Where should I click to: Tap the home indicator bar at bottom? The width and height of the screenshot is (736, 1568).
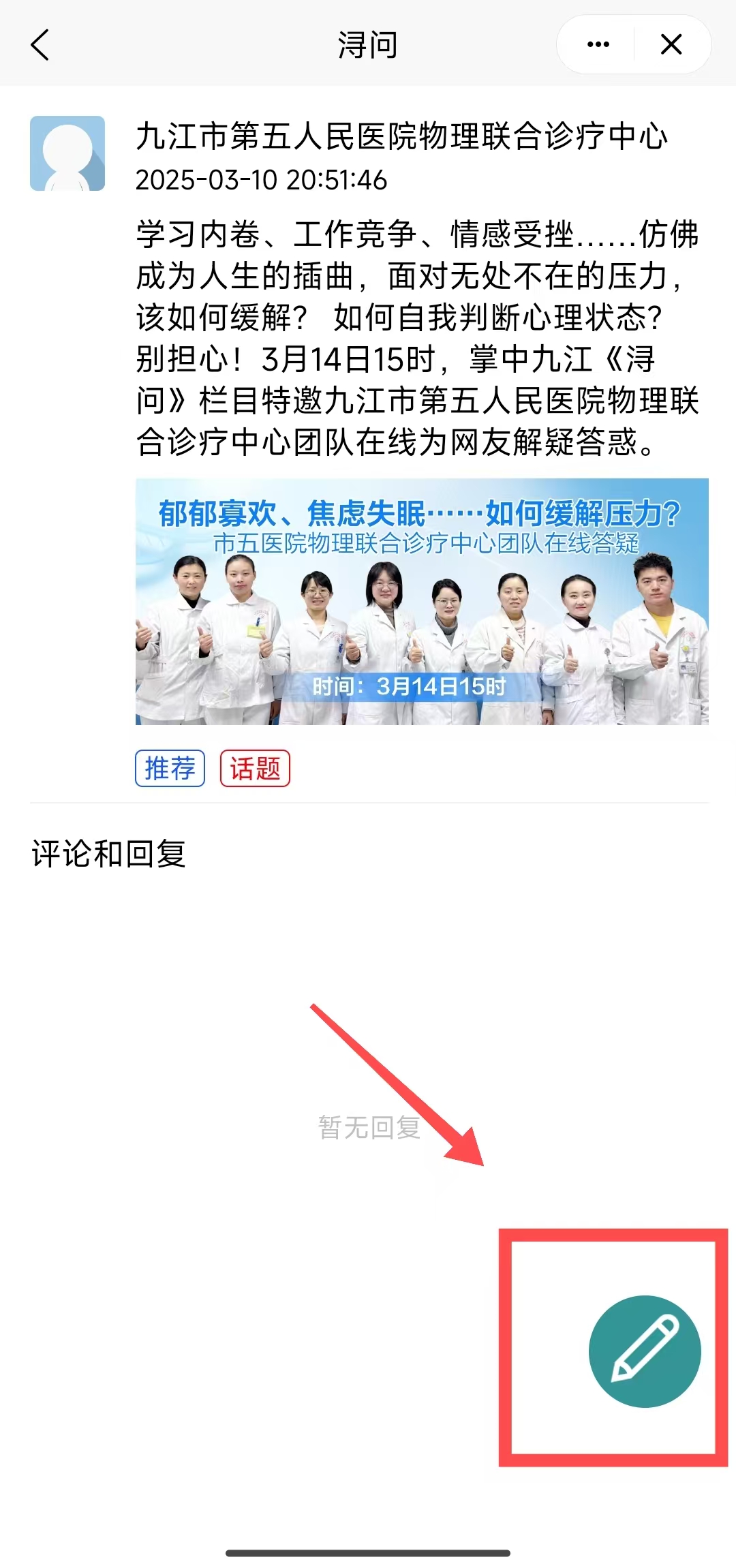(x=368, y=1553)
